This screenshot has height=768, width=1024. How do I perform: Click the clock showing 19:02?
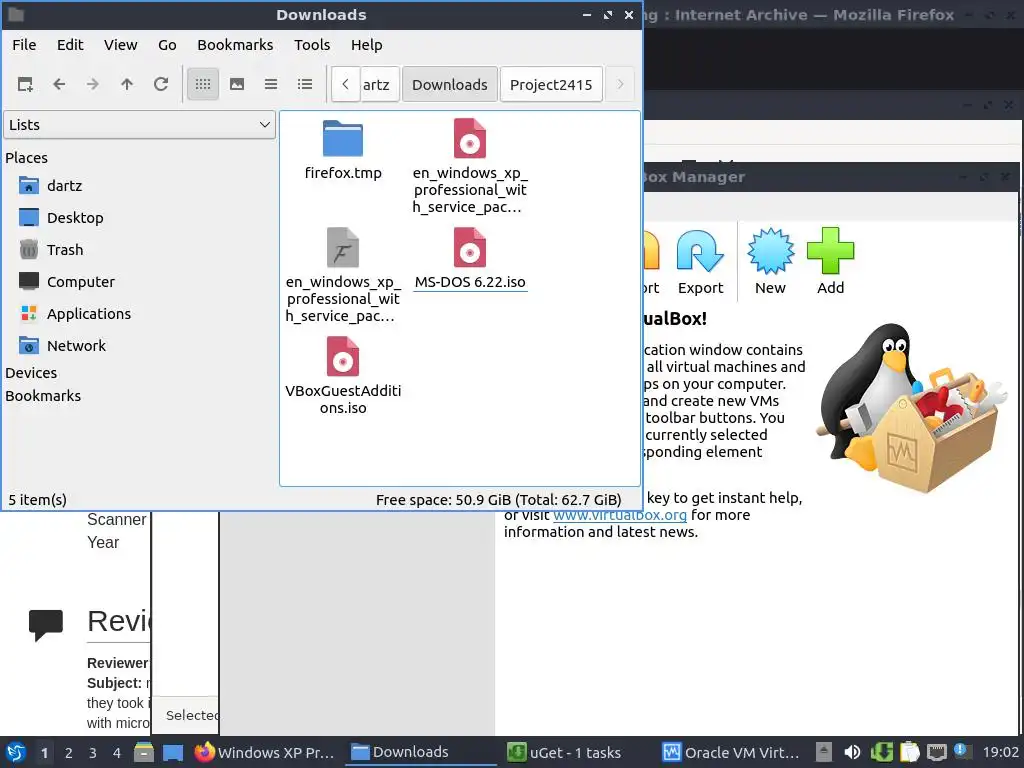[1000, 752]
